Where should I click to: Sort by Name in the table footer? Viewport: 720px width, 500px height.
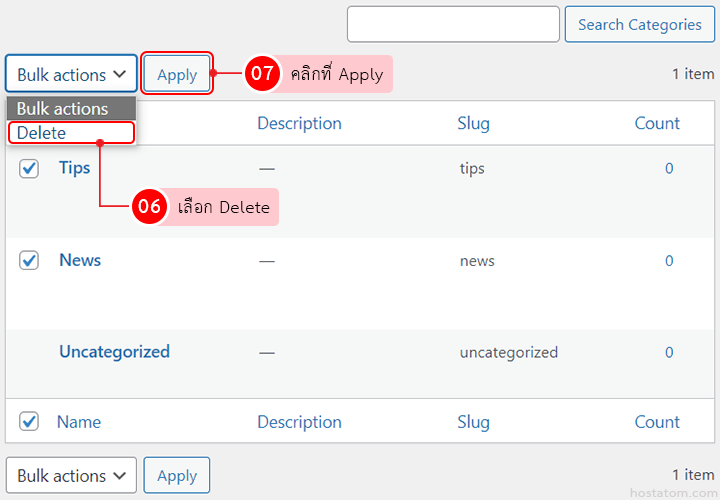[79, 422]
